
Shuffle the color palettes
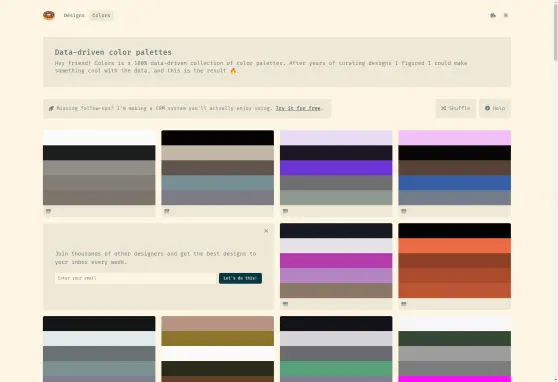[456, 108]
